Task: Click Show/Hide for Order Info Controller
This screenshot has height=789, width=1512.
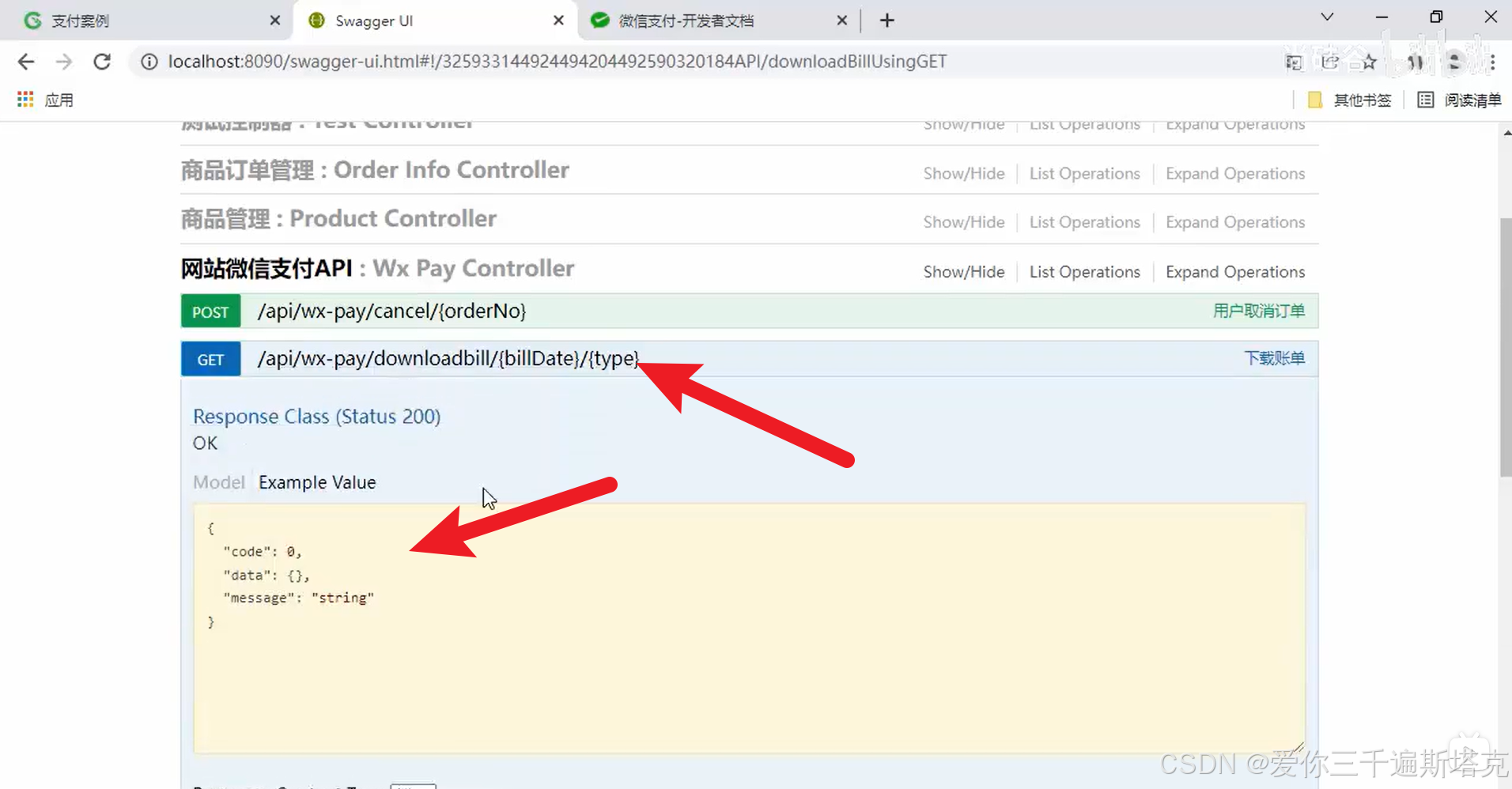Action: pos(964,174)
